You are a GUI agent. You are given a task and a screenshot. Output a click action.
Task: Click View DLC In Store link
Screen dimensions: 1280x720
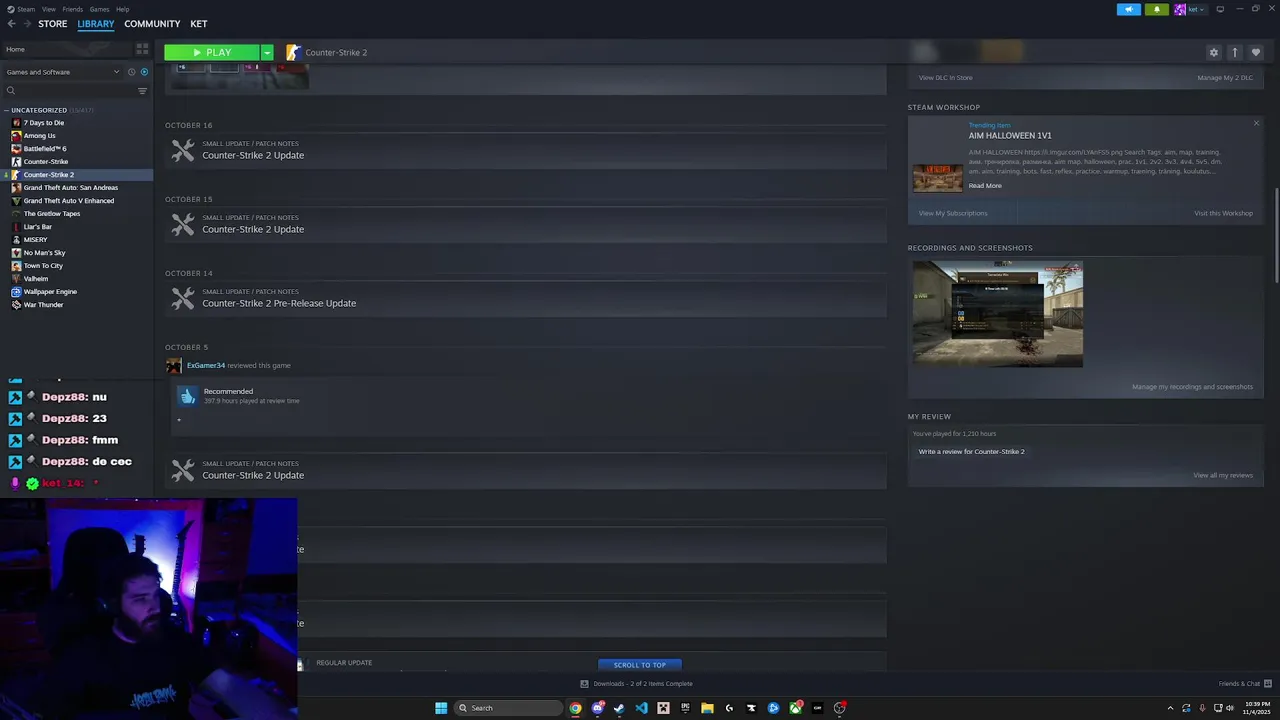tap(946, 78)
